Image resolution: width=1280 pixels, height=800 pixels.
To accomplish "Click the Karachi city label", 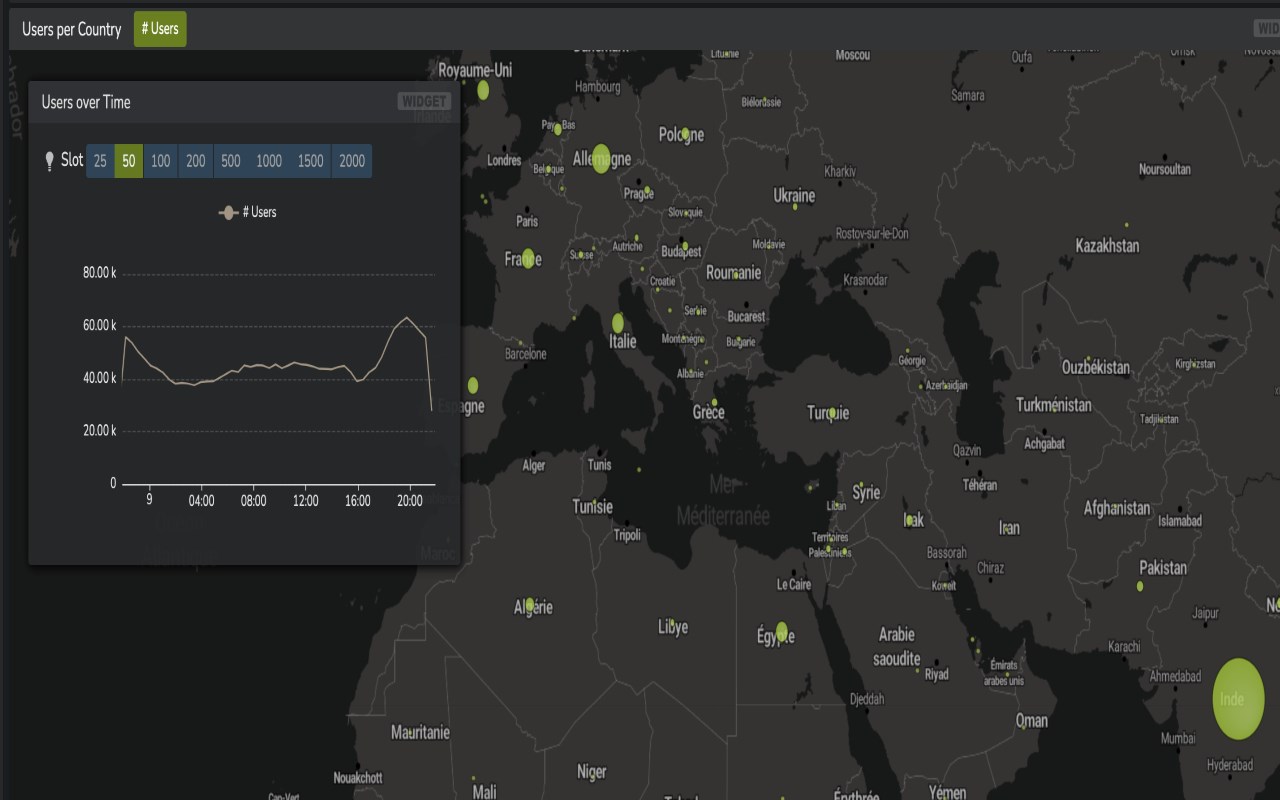I will (x=1124, y=647).
